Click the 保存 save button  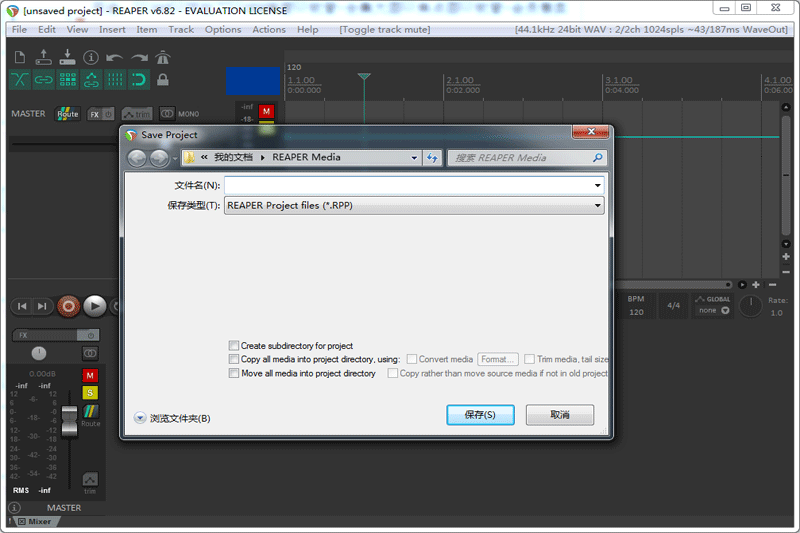pos(480,415)
